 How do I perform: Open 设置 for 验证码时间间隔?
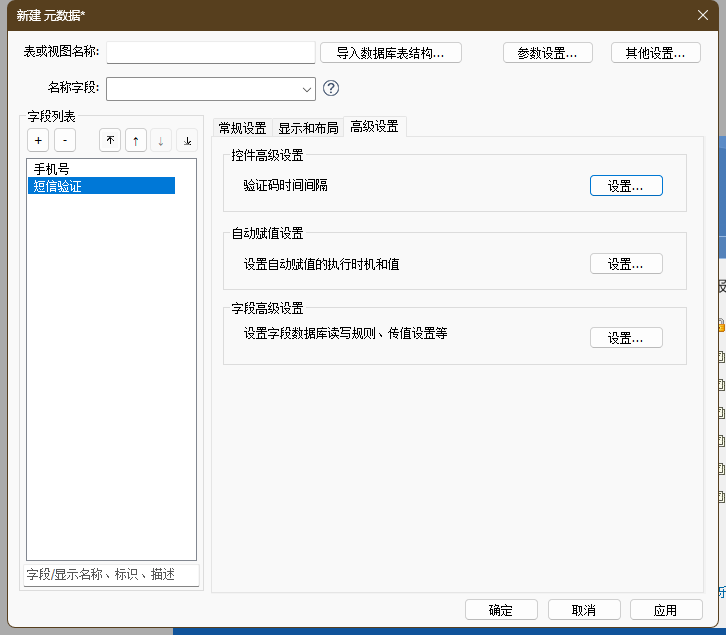626,186
